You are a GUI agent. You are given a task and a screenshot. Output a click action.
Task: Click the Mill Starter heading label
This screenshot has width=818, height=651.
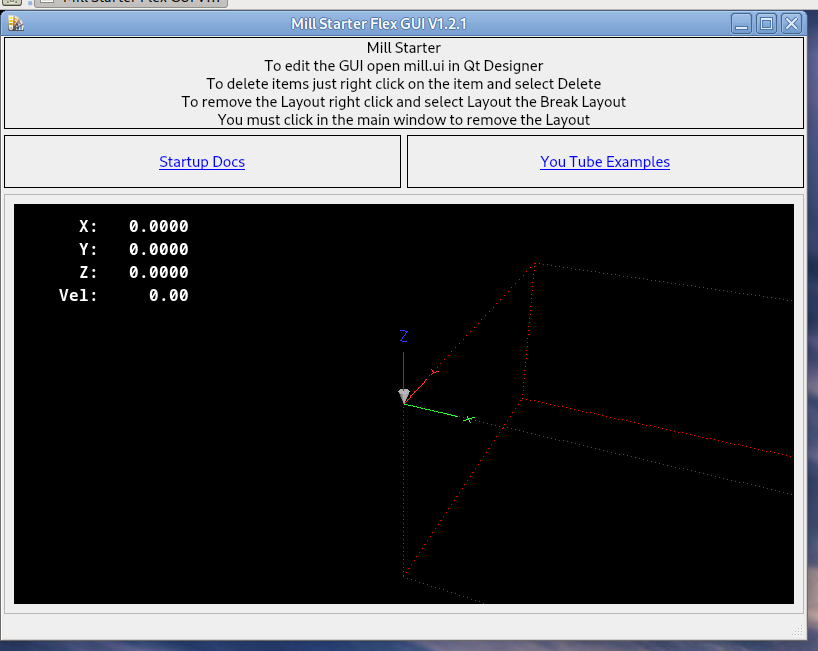[x=404, y=47]
